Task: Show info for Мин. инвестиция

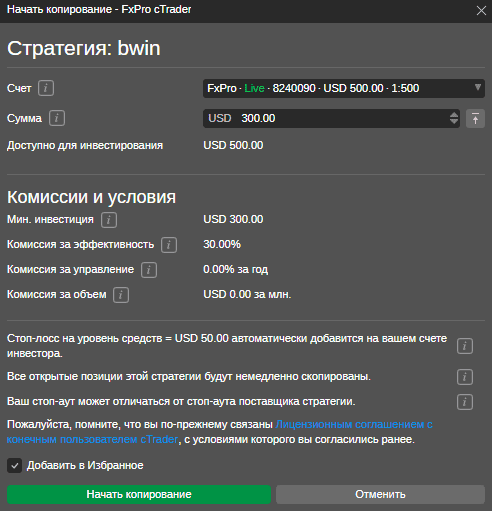Action: pos(109,220)
